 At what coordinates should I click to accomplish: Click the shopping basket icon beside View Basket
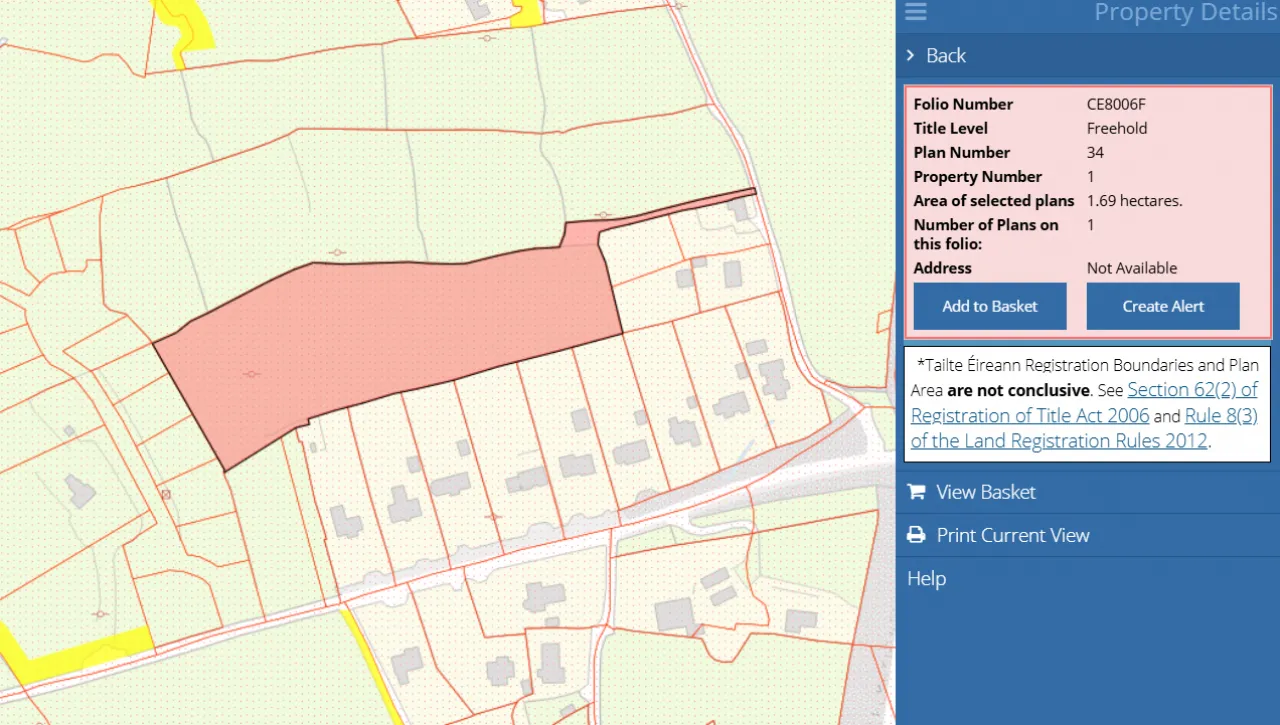(x=915, y=491)
